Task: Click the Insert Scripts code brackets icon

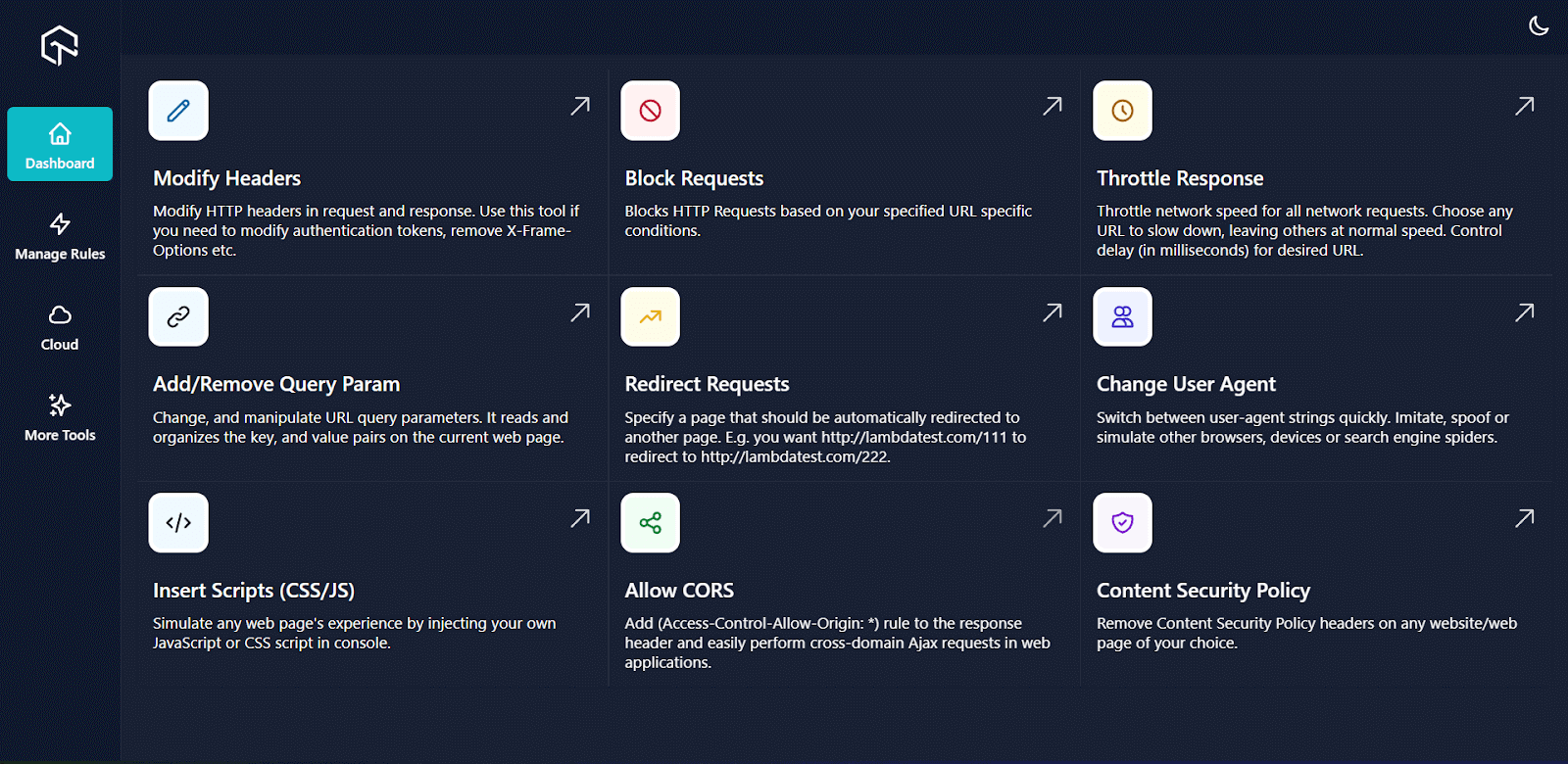Action: click(x=178, y=523)
